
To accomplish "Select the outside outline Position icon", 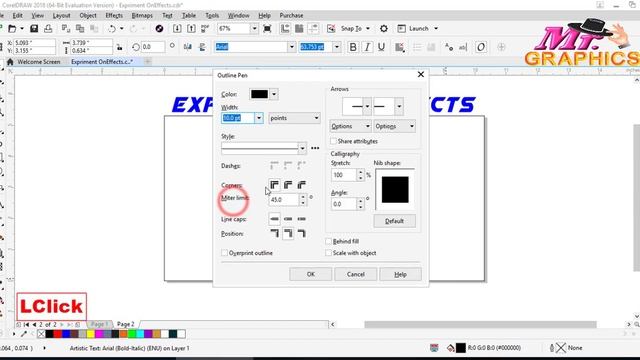I will [274, 233].
